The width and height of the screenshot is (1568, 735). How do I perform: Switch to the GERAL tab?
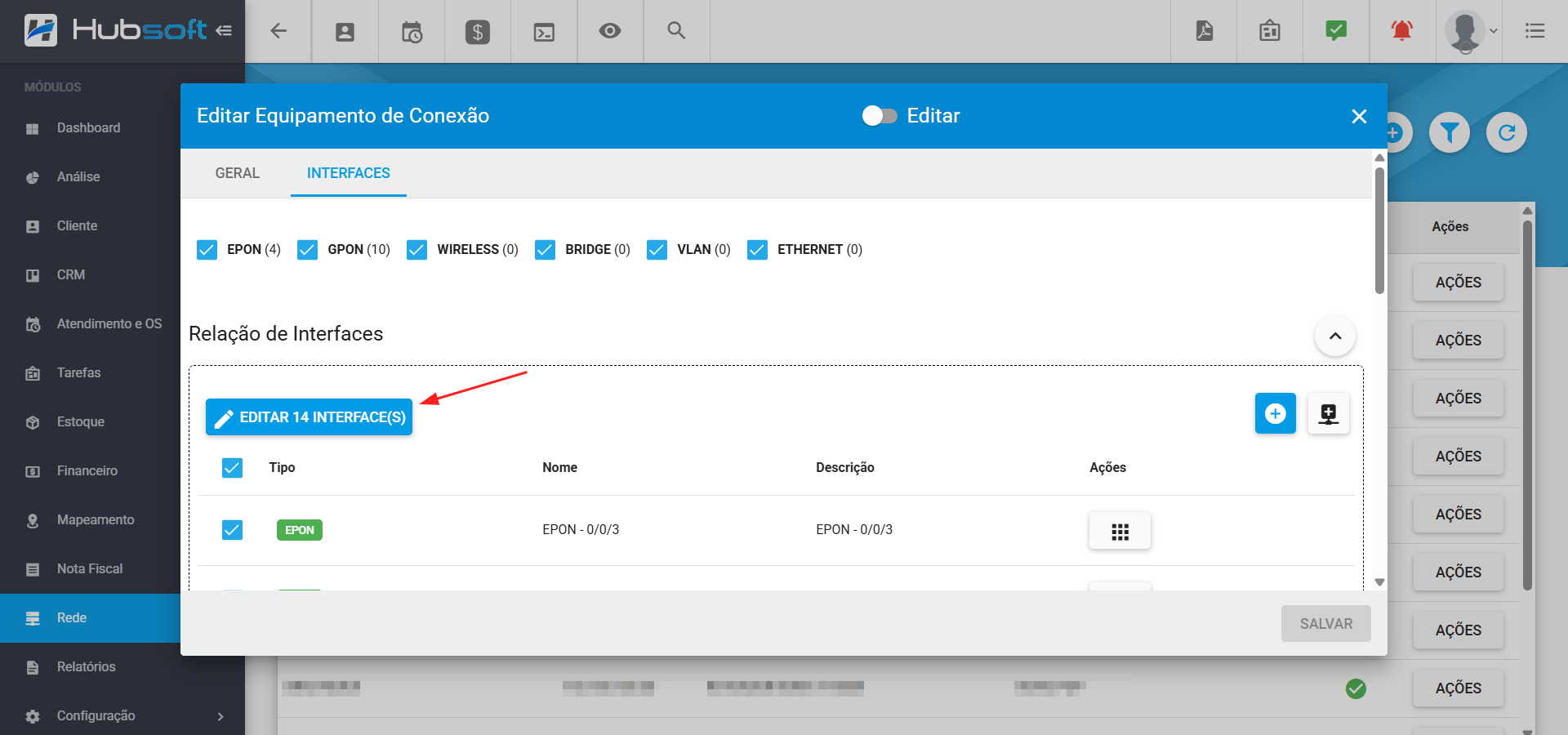point(237,173)
